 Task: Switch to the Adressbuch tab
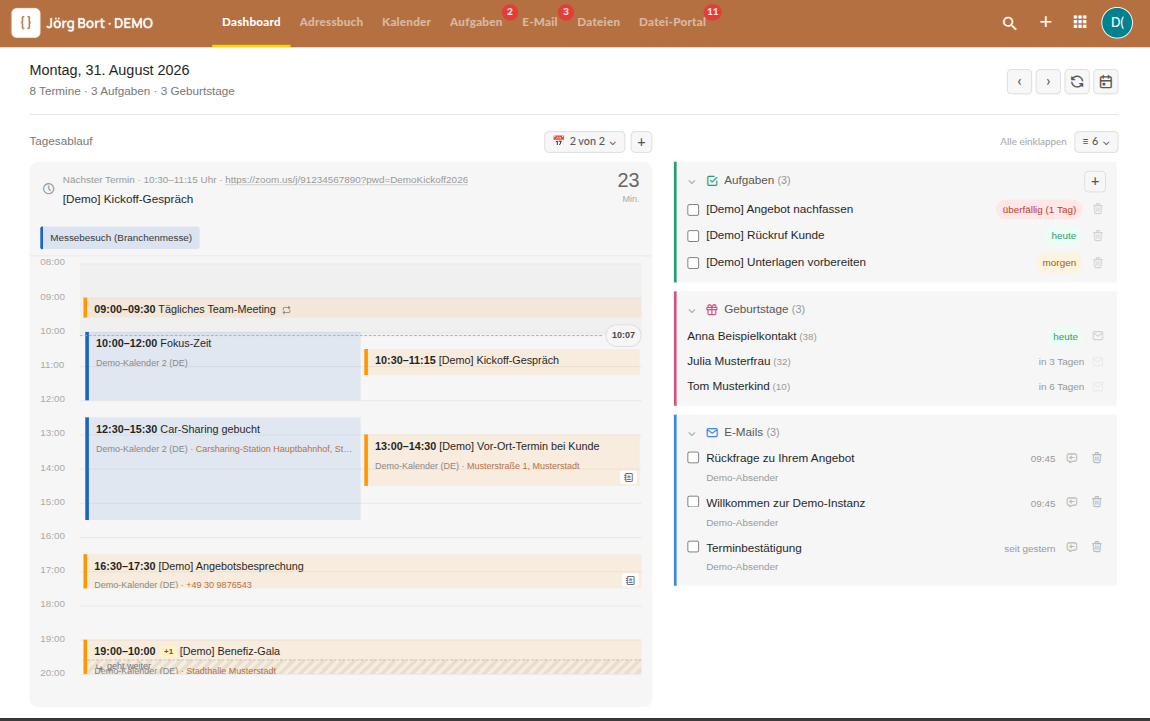click(x=331, y=22)
